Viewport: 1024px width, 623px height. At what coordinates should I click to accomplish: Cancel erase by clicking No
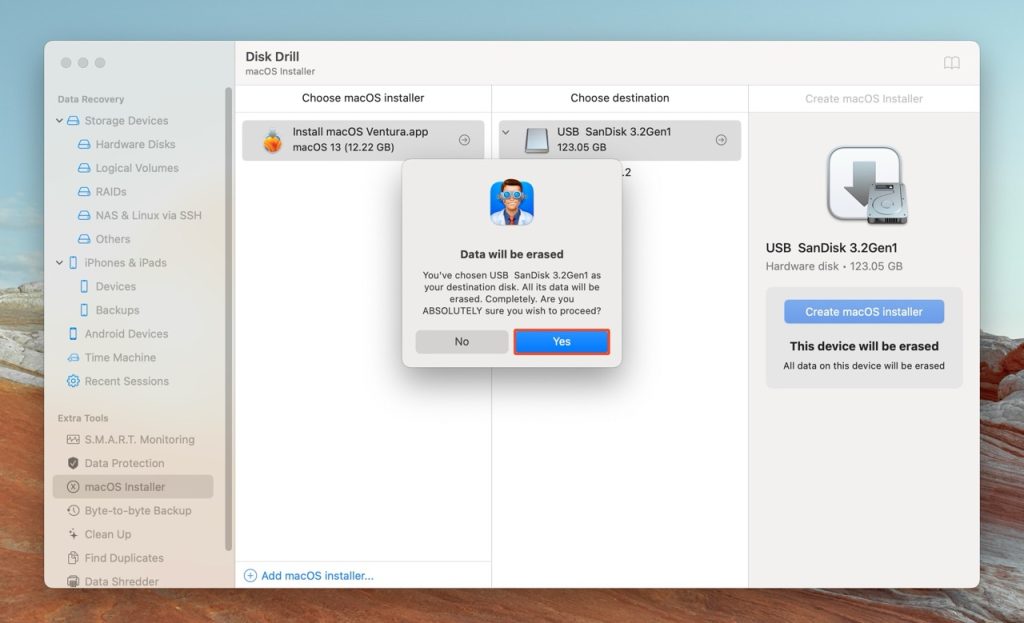coord(461,341)
